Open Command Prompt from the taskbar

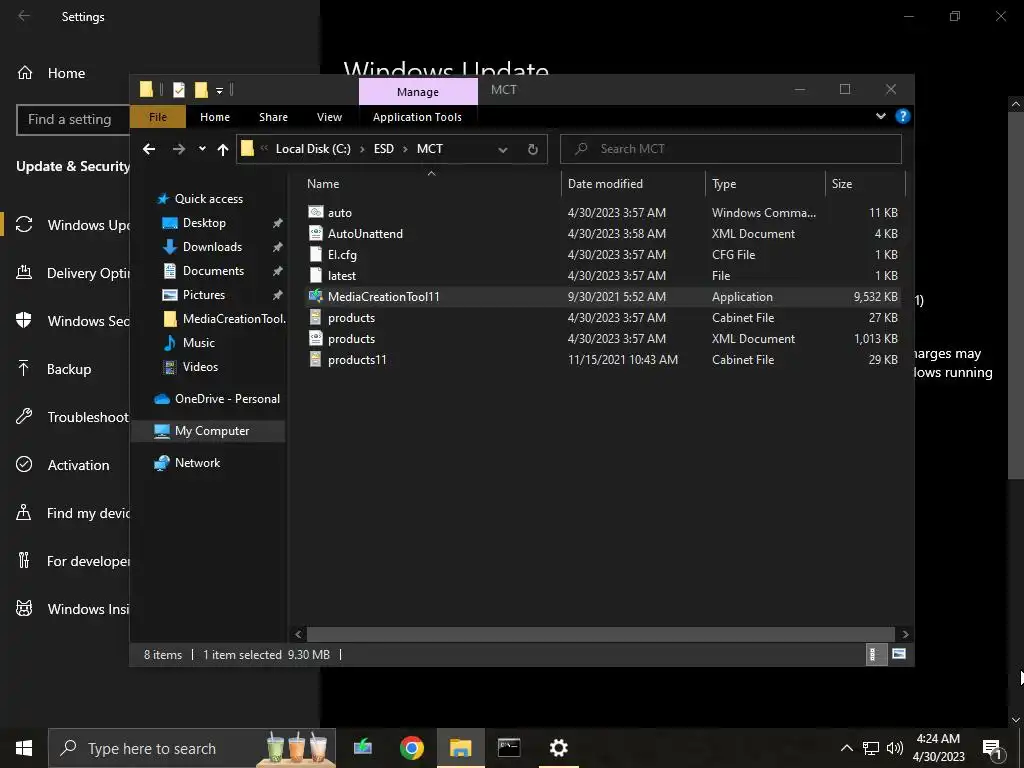[x=509, y=748]
